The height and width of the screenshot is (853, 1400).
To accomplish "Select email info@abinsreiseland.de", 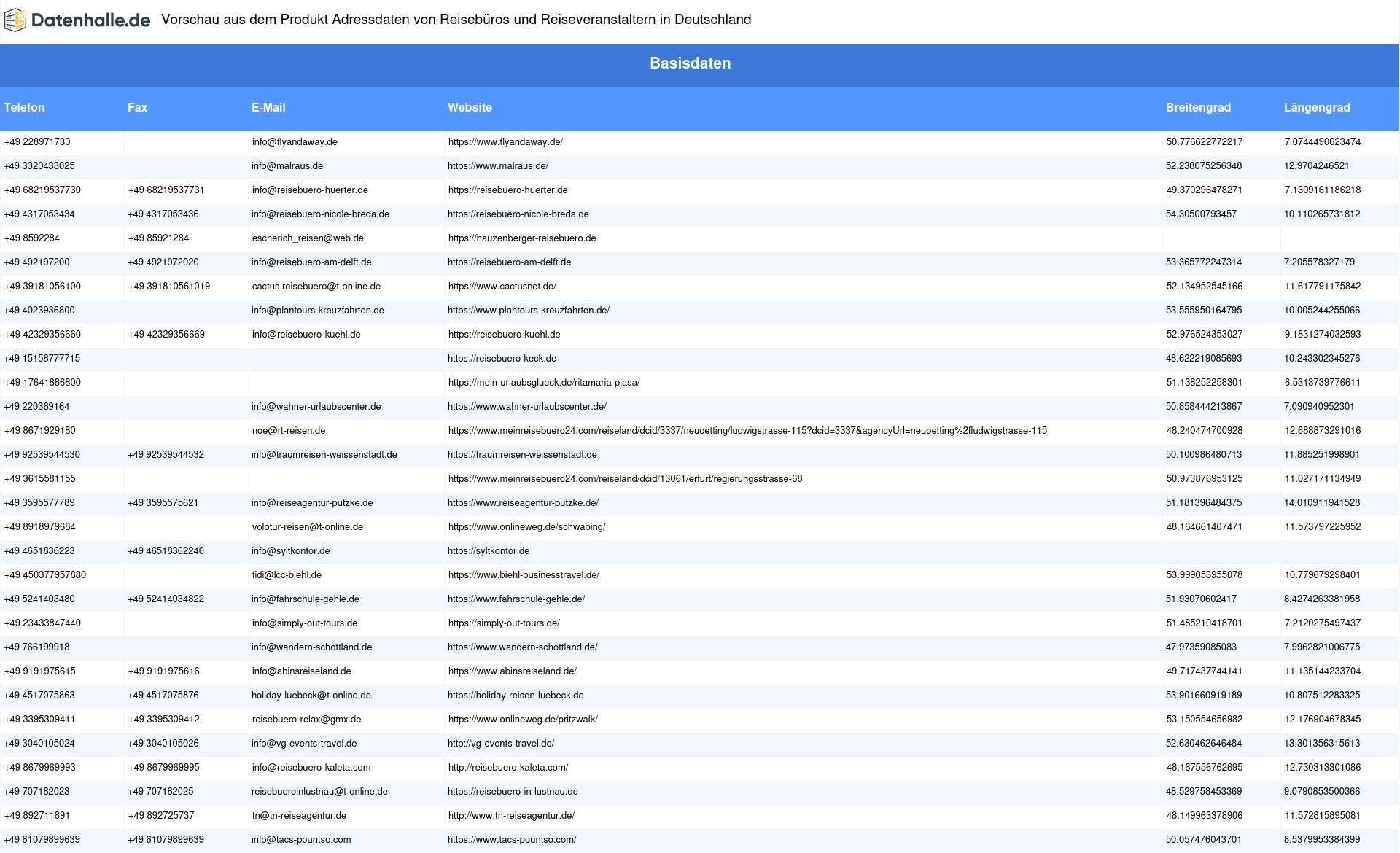I will [x=301, y=671].
